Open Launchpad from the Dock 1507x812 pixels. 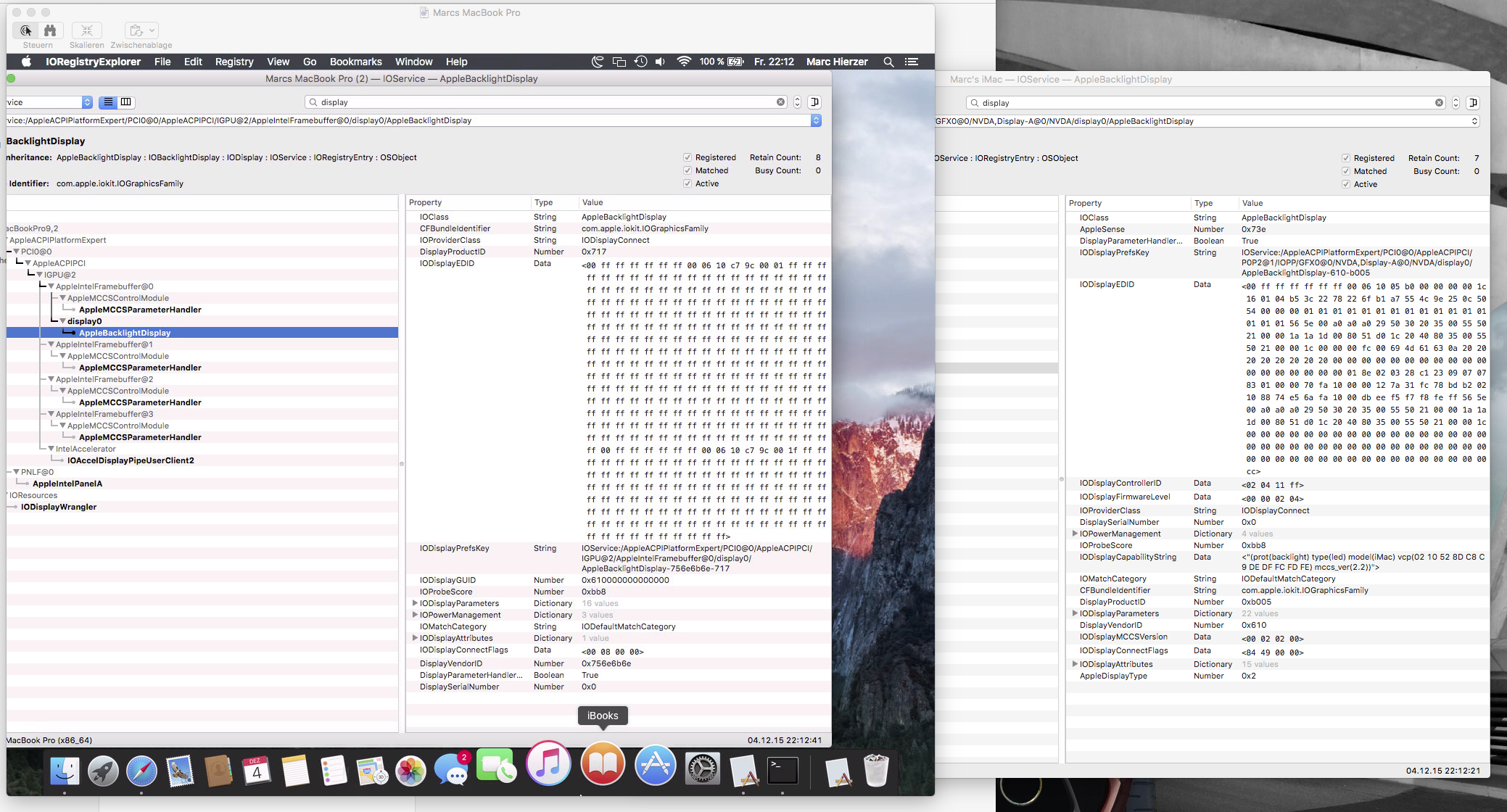(x=103, y=770)
